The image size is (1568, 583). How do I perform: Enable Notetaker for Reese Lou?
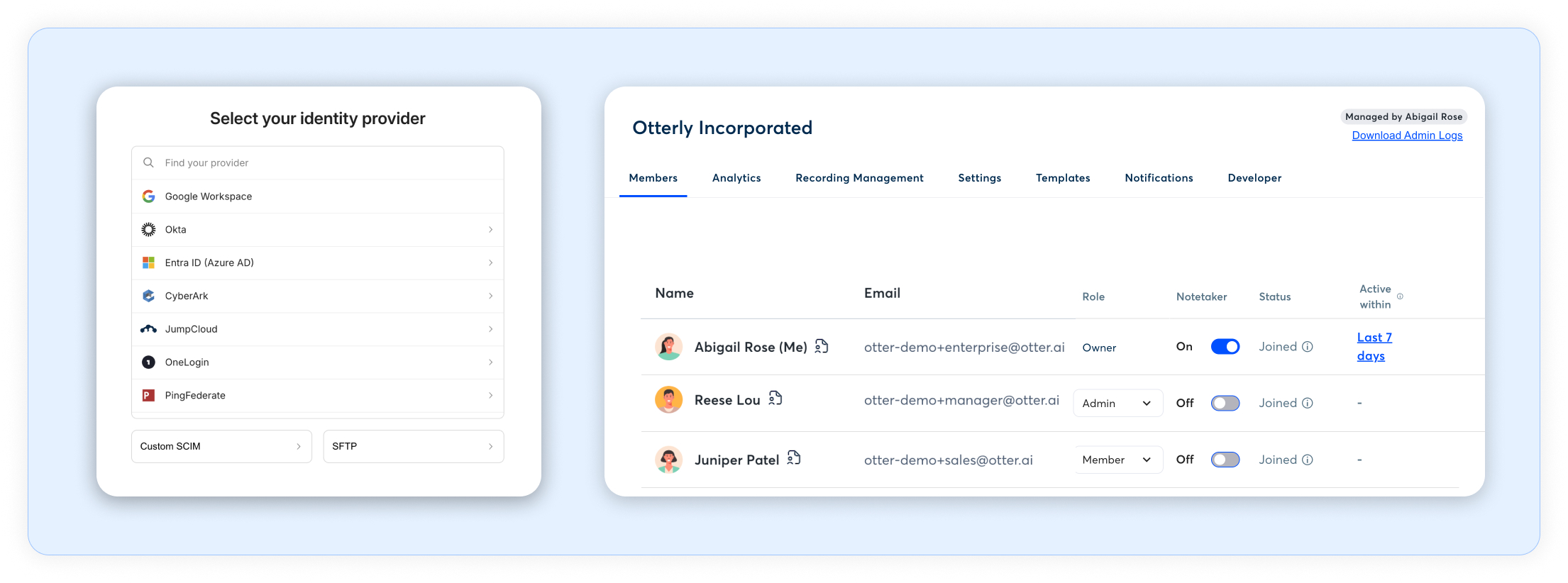pyautogui.click(x=1225, y=403)
